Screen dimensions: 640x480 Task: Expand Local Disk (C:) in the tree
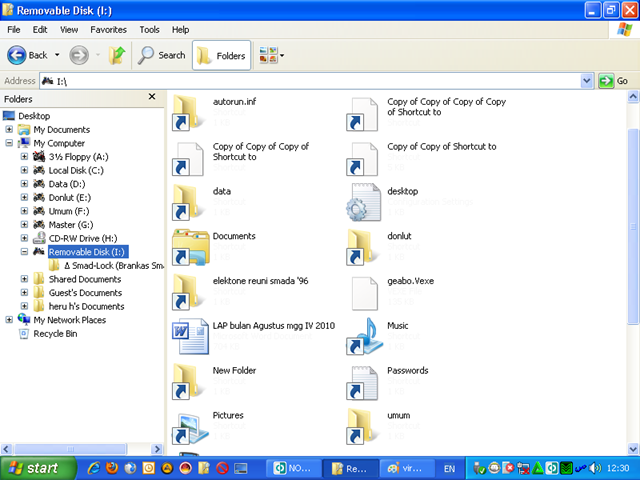tap(24, 170)
